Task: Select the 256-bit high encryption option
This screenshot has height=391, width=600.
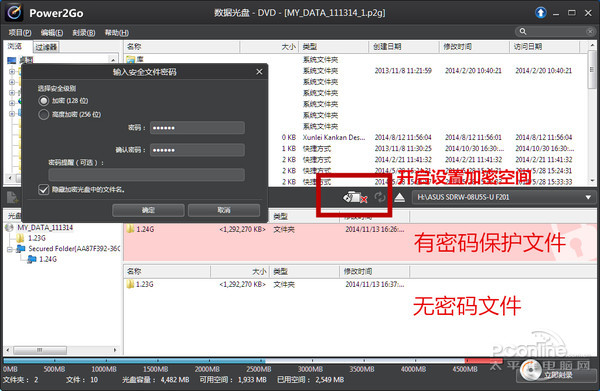Action: coord(44,114)
